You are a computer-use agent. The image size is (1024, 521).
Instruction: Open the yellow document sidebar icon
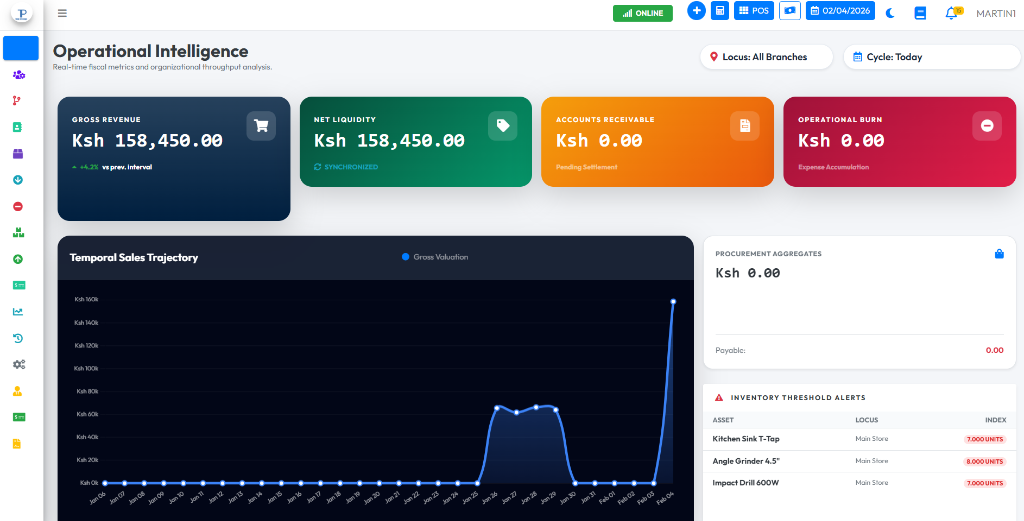[17, 444]
